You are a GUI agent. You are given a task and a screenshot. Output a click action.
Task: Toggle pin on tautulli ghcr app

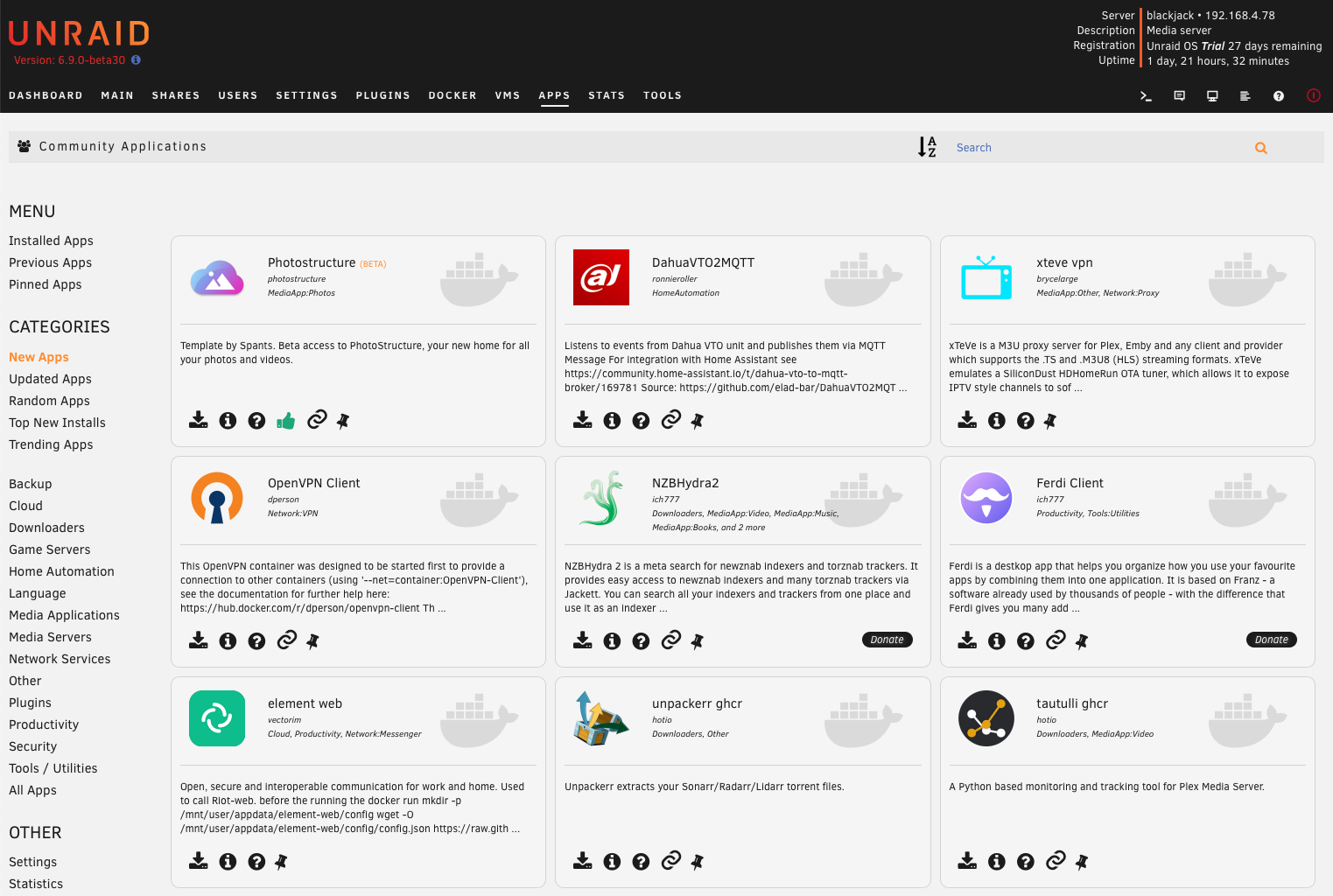[1082, 862]
